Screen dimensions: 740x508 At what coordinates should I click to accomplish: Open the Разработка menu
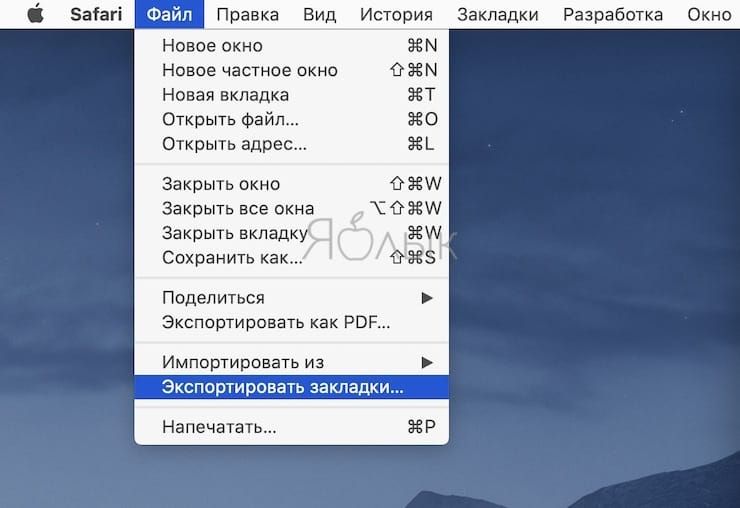613,15
